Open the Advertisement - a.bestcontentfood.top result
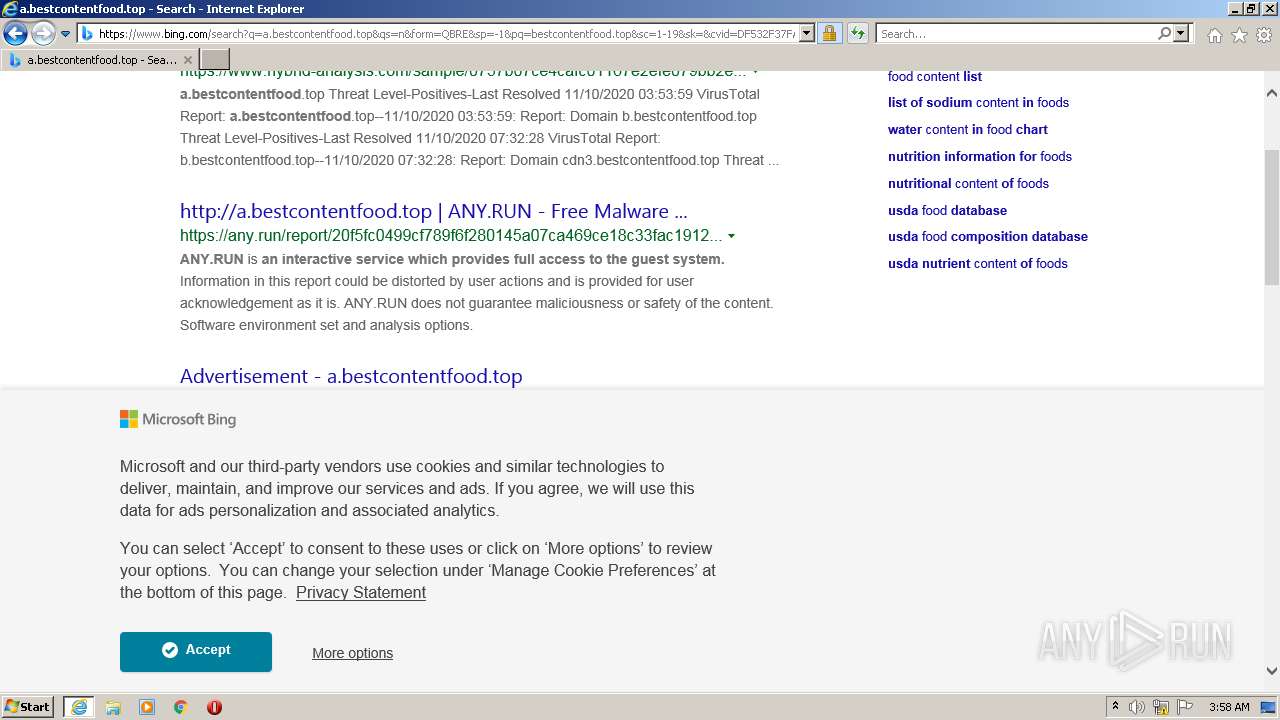 (x=351, y=376)
